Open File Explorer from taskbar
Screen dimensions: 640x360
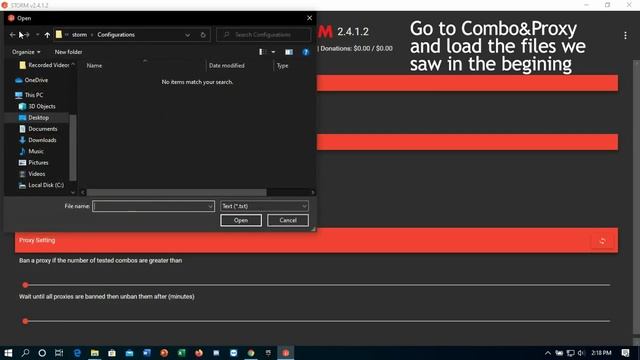tap(95, 353)
